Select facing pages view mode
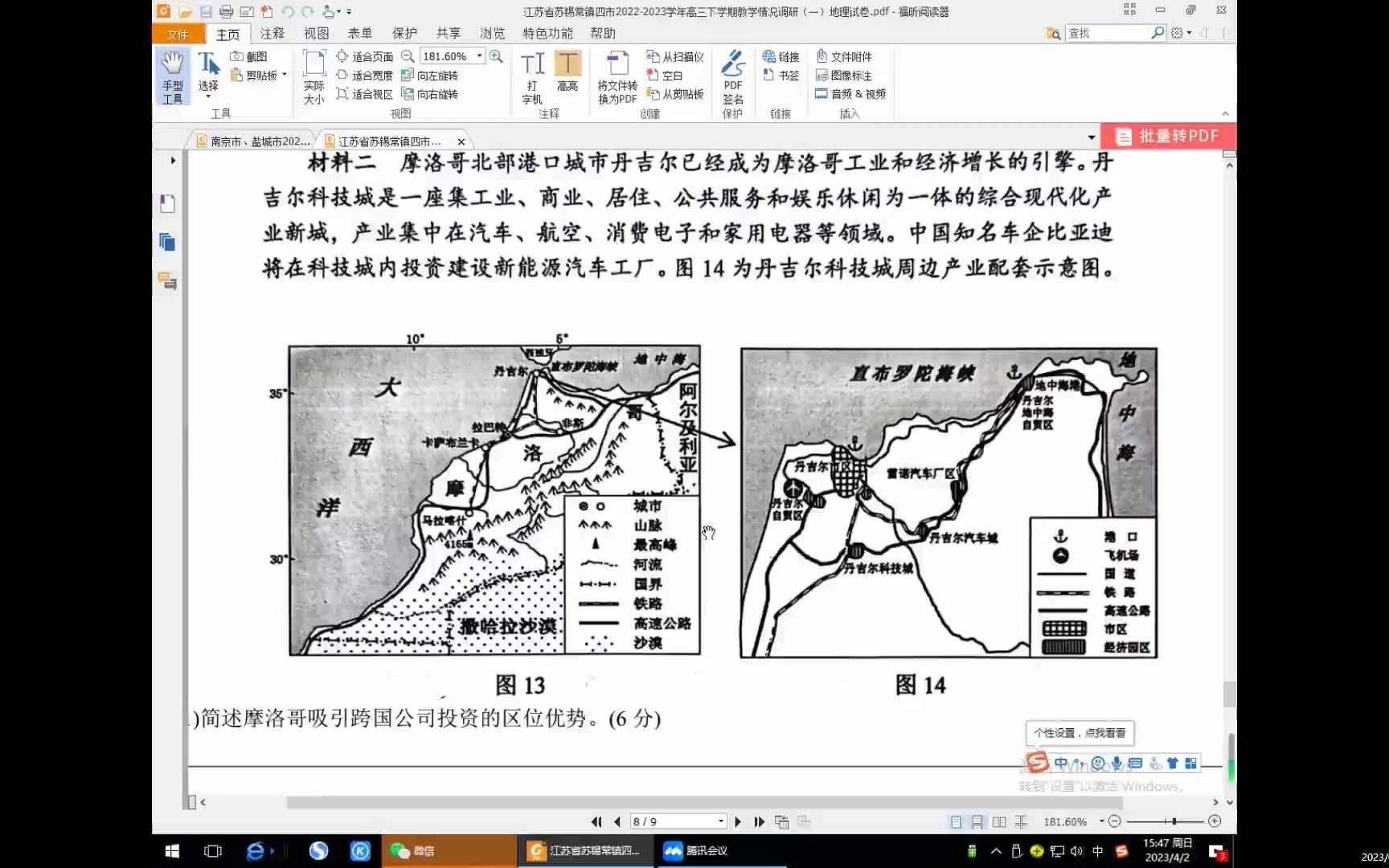The image size is (1389, 868). pos(998,821)
